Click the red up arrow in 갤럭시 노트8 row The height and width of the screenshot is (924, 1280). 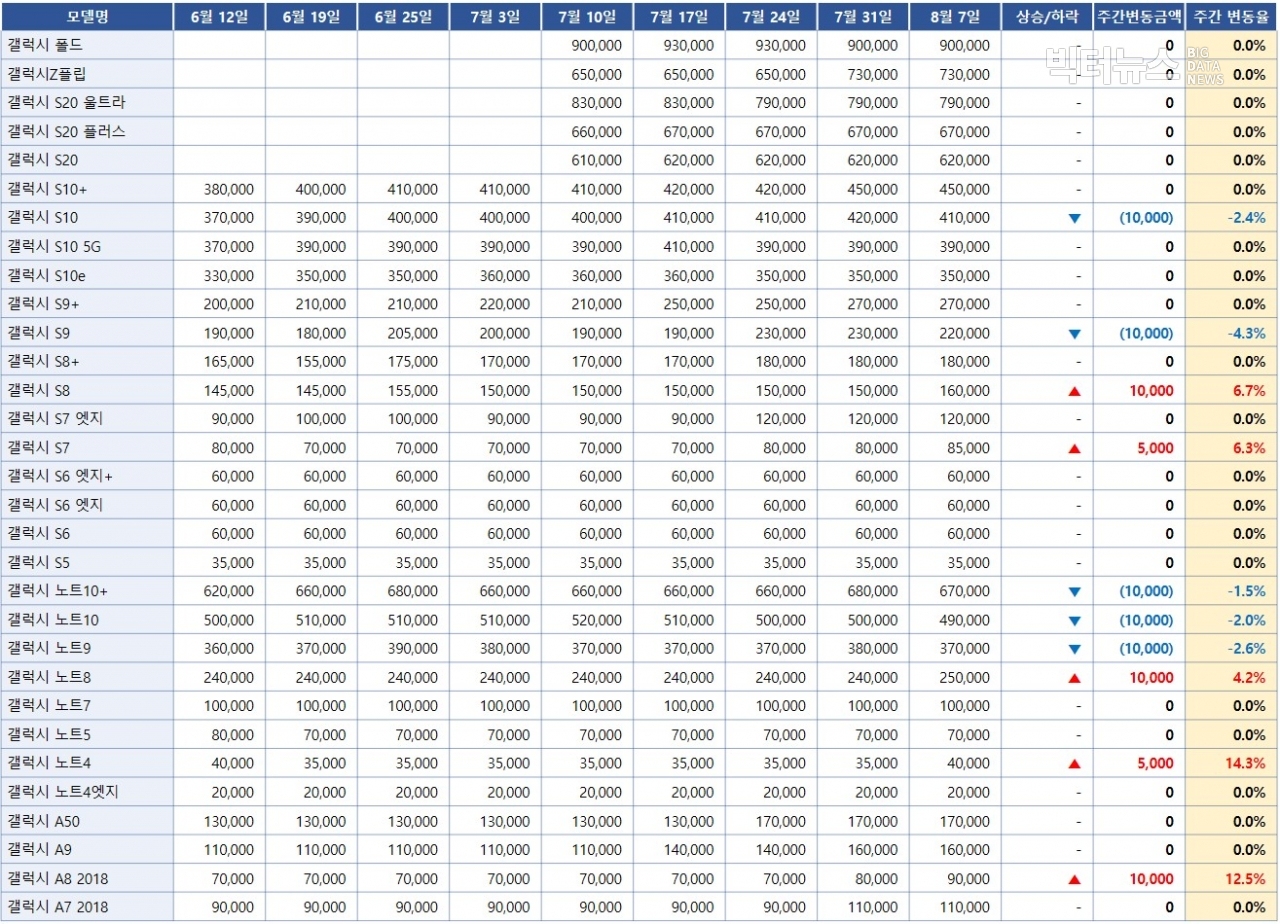pyautogui.click(x=1074, y=678)
